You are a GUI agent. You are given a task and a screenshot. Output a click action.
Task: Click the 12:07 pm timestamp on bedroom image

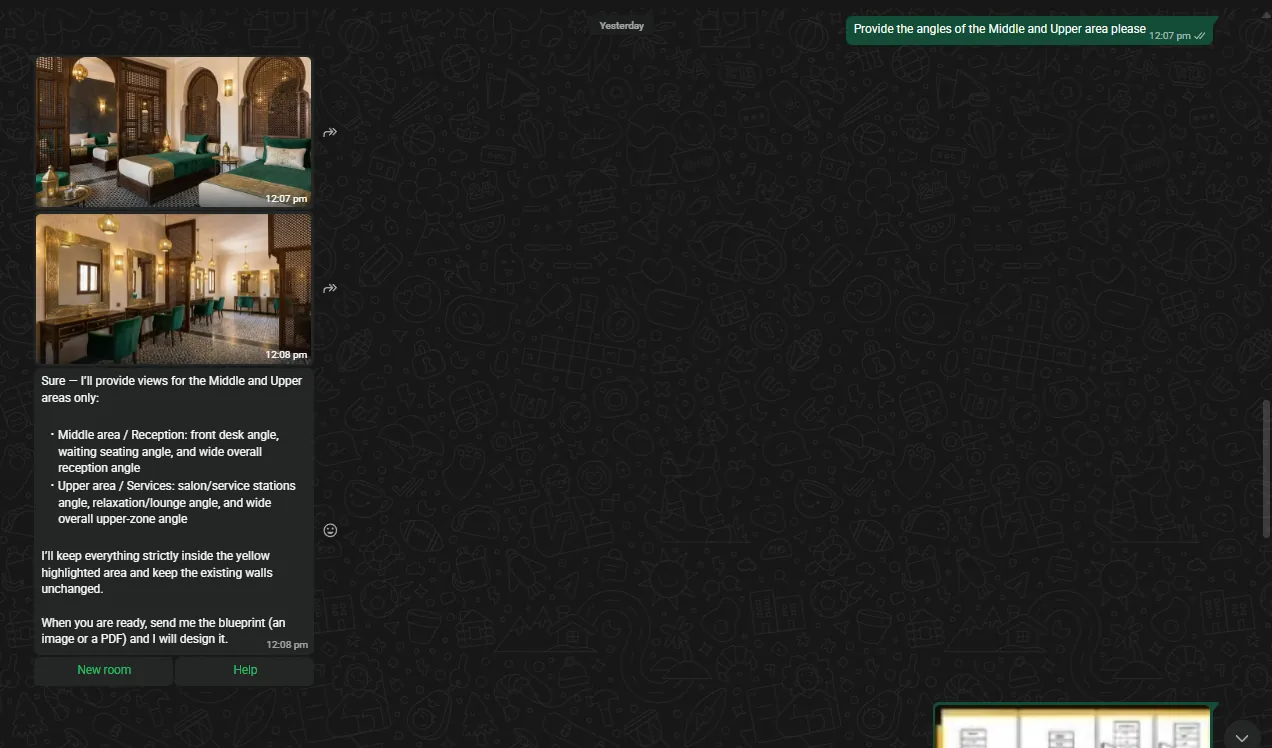(286, 199)
